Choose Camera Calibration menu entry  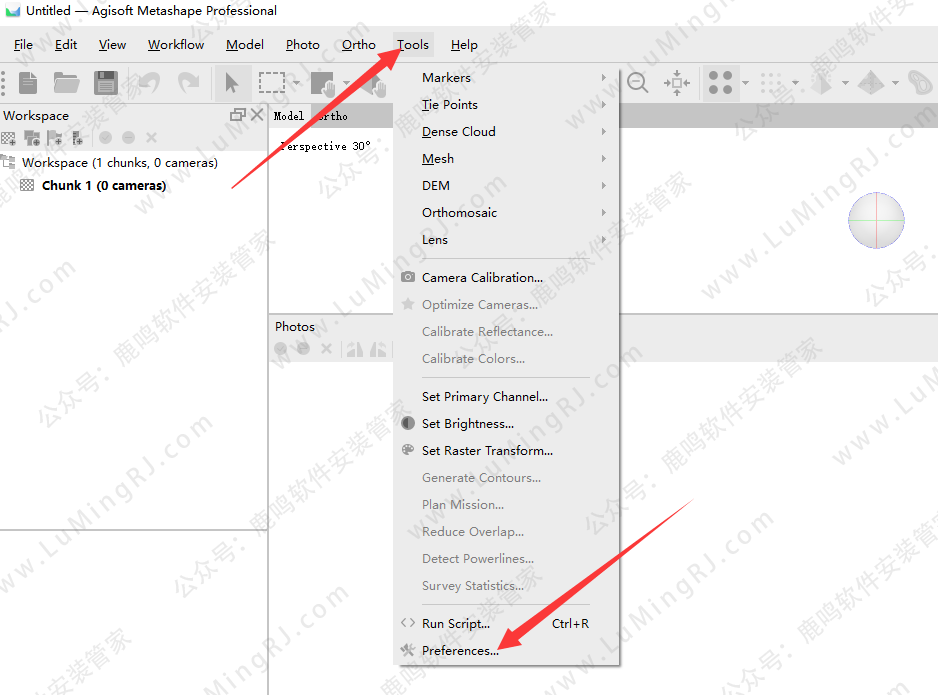pos(482,278)
